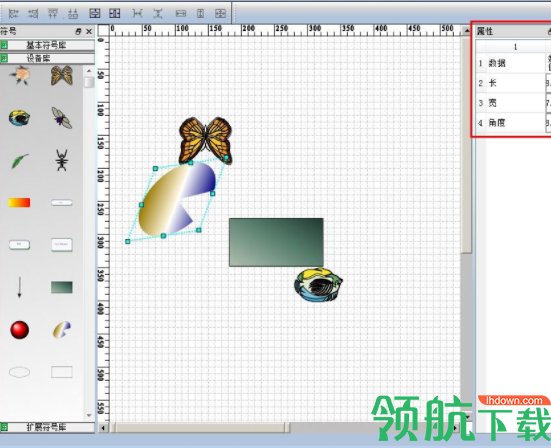This screenshot has height=448, width=551.
Task: Select the green gradient rectangle symbol
Action: (x=62, y=287)
